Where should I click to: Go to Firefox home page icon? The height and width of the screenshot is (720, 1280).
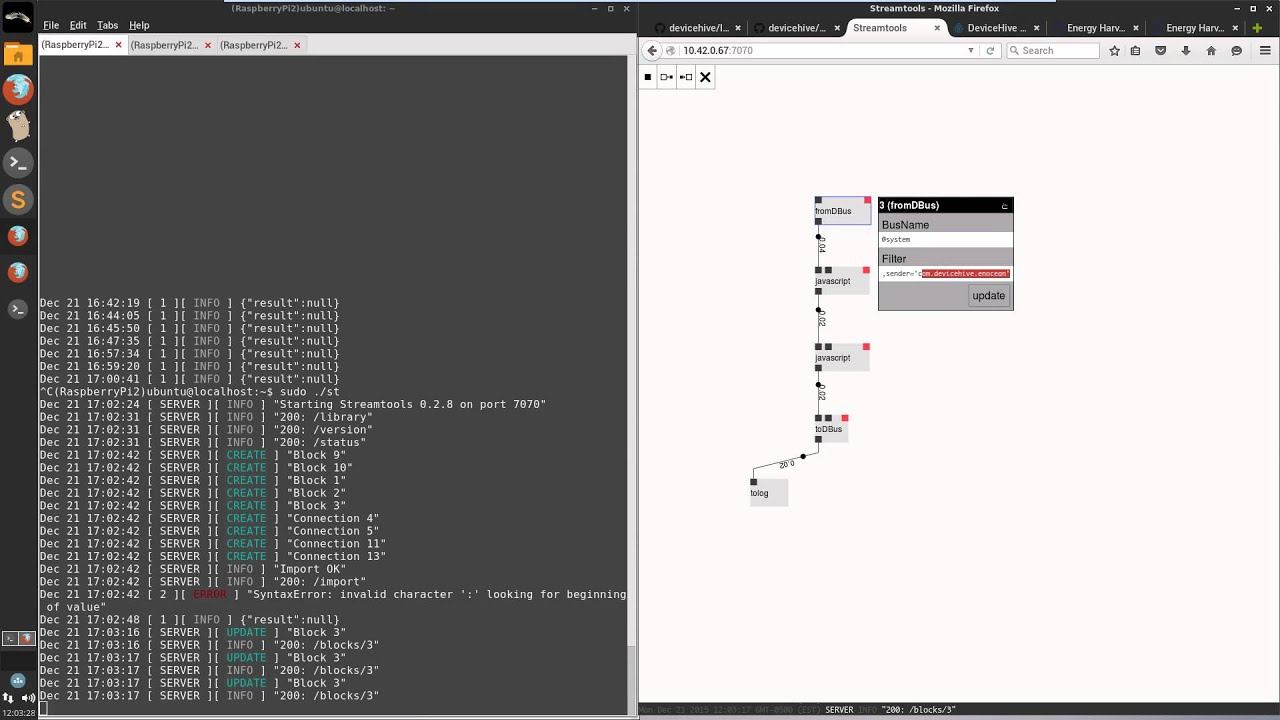[x=1211, y=50]
